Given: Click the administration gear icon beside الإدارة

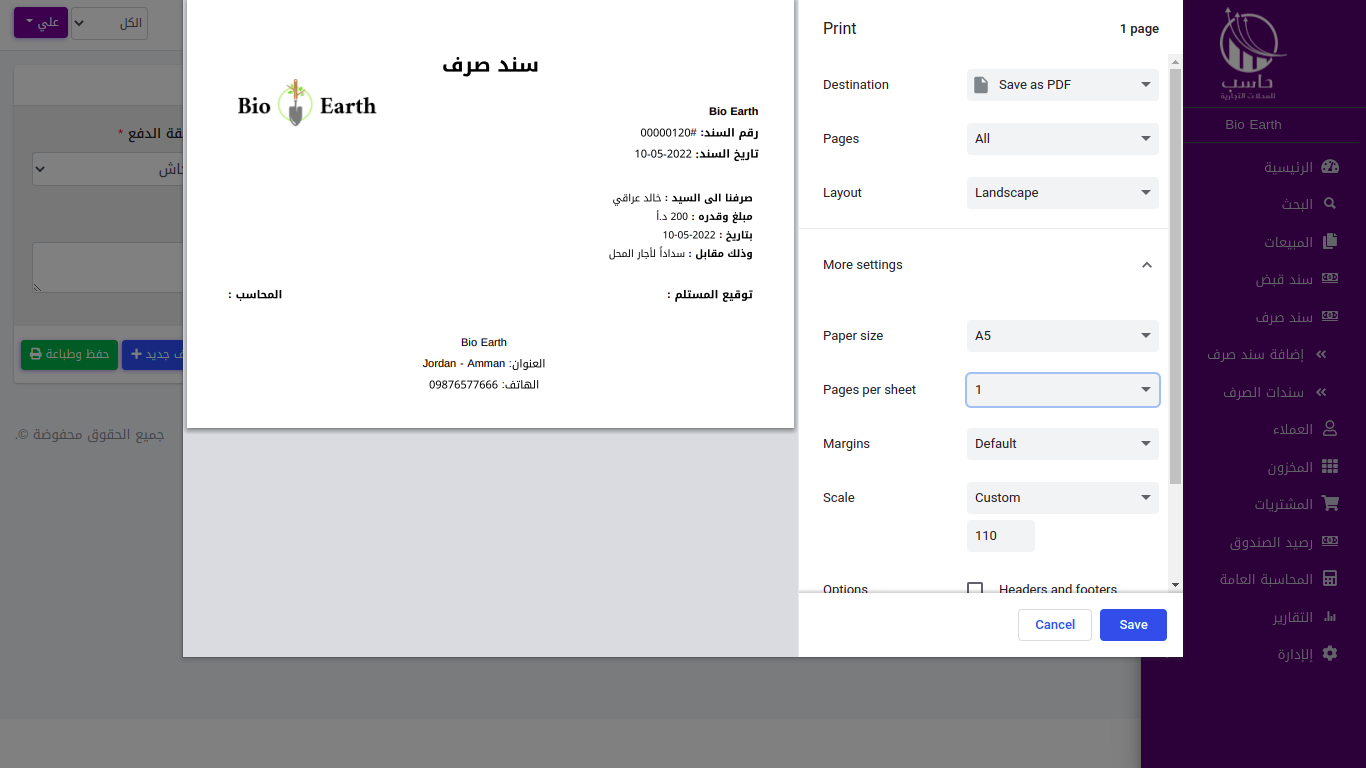Looking at the screenshot, I should tap(1329, 654).
